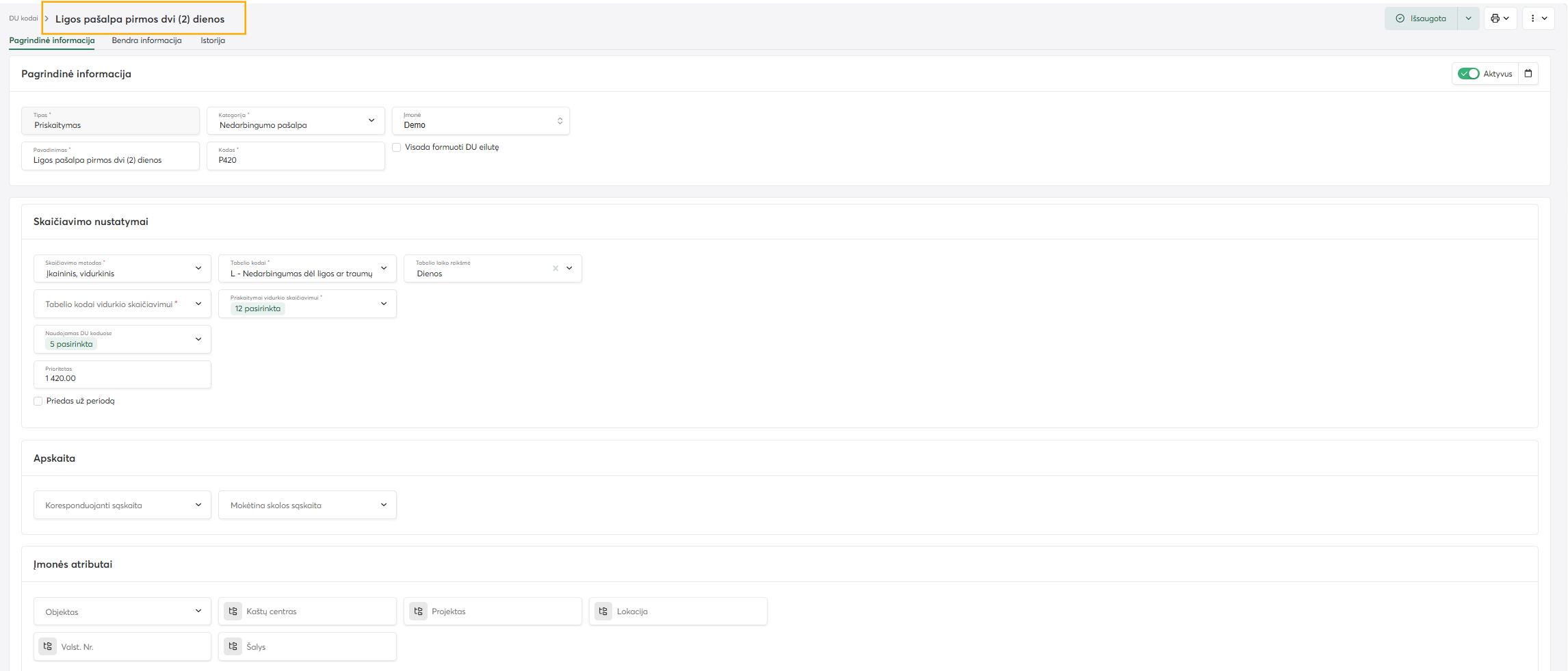
Task: Click the hierarchy icon in Valst. Nr. field
Action: point(48,646)
